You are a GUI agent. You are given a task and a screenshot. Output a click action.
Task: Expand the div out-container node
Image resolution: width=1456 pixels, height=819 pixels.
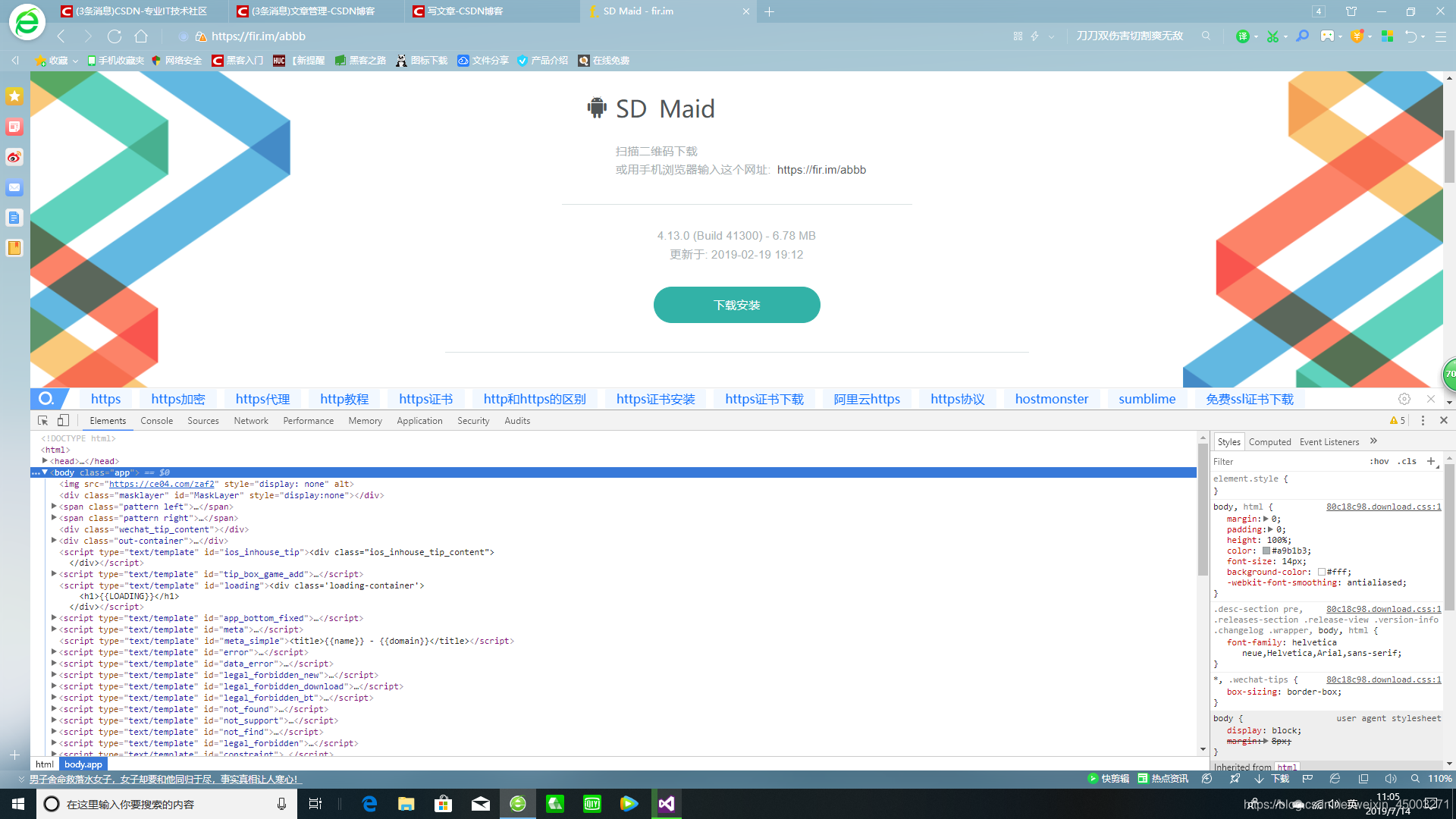point(54,541)
